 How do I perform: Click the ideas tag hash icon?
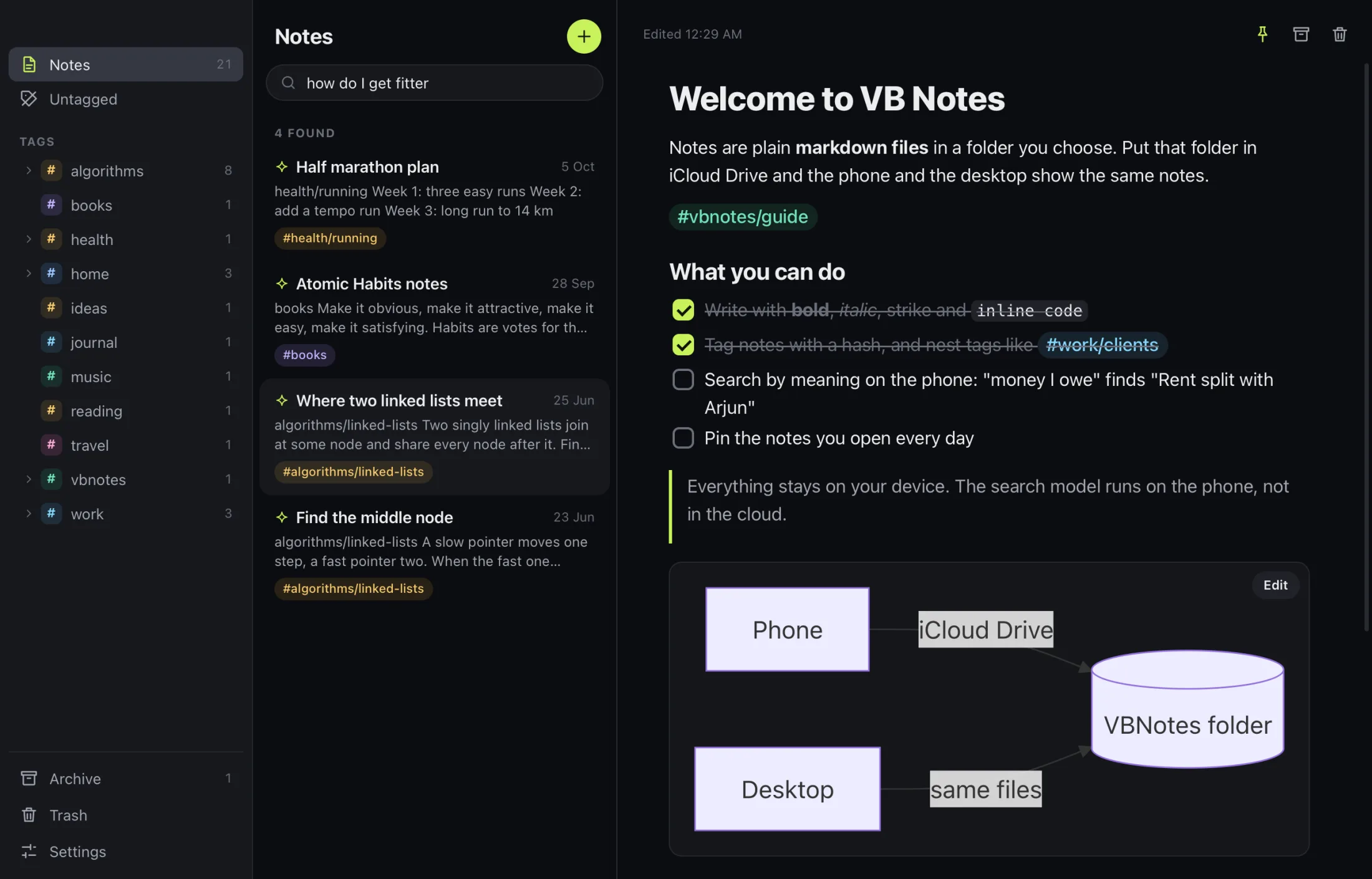(51, 307)
